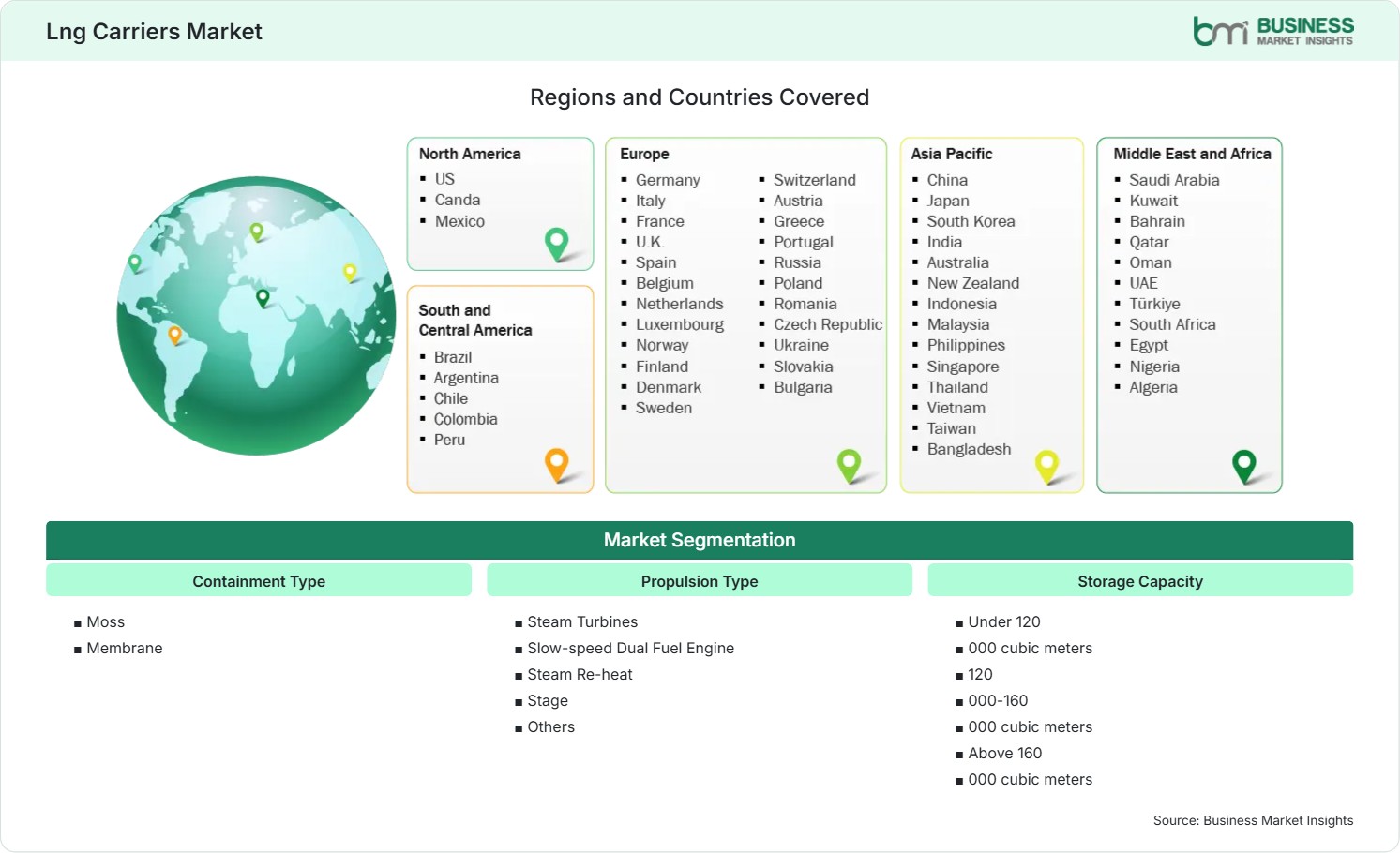This screenshot has height=853, width=1400.
Task: Click 'Colombia' in the country list
Action: pos(465,419)
